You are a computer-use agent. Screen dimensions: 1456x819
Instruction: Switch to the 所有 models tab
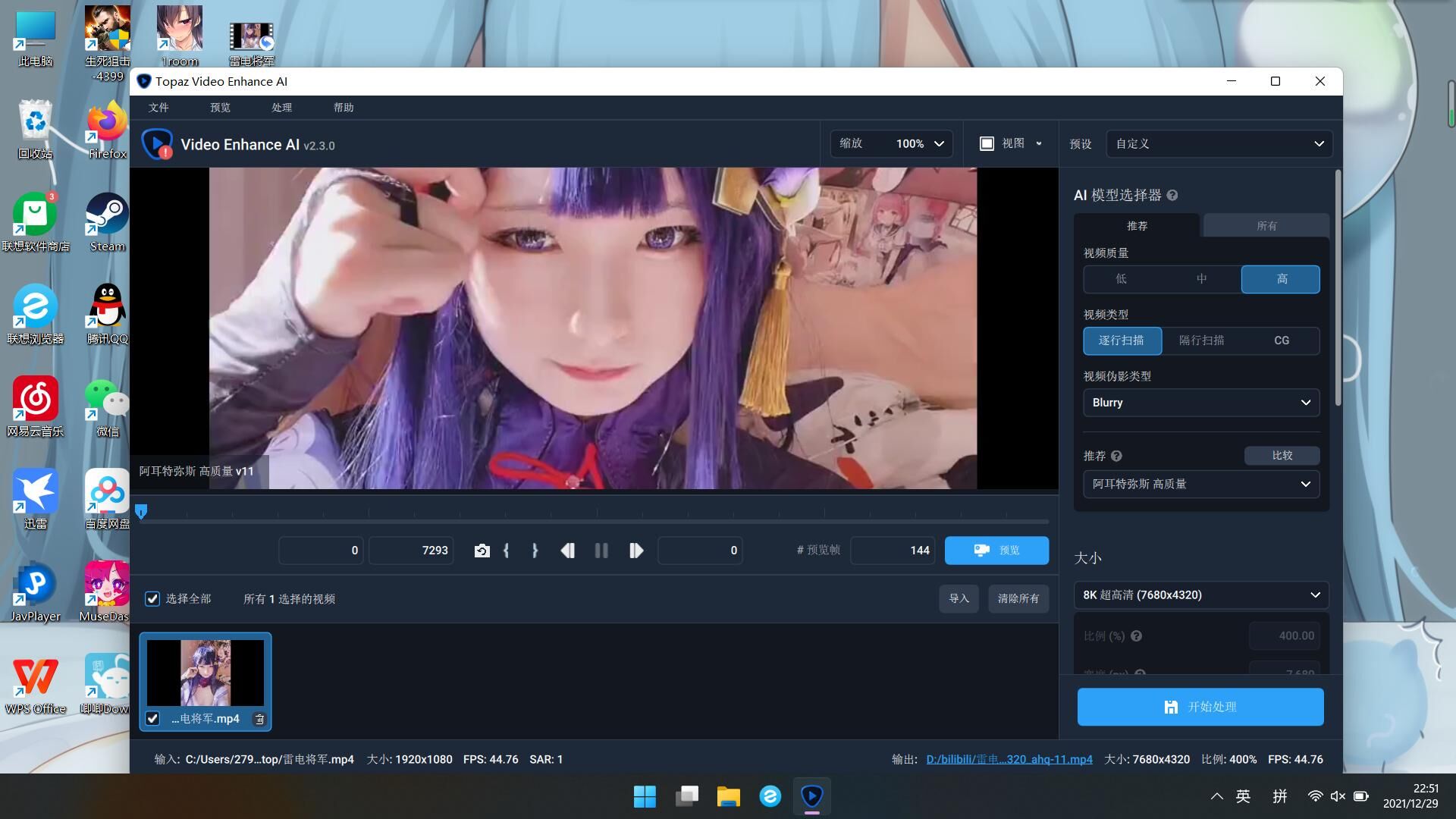coord(1266,226)
